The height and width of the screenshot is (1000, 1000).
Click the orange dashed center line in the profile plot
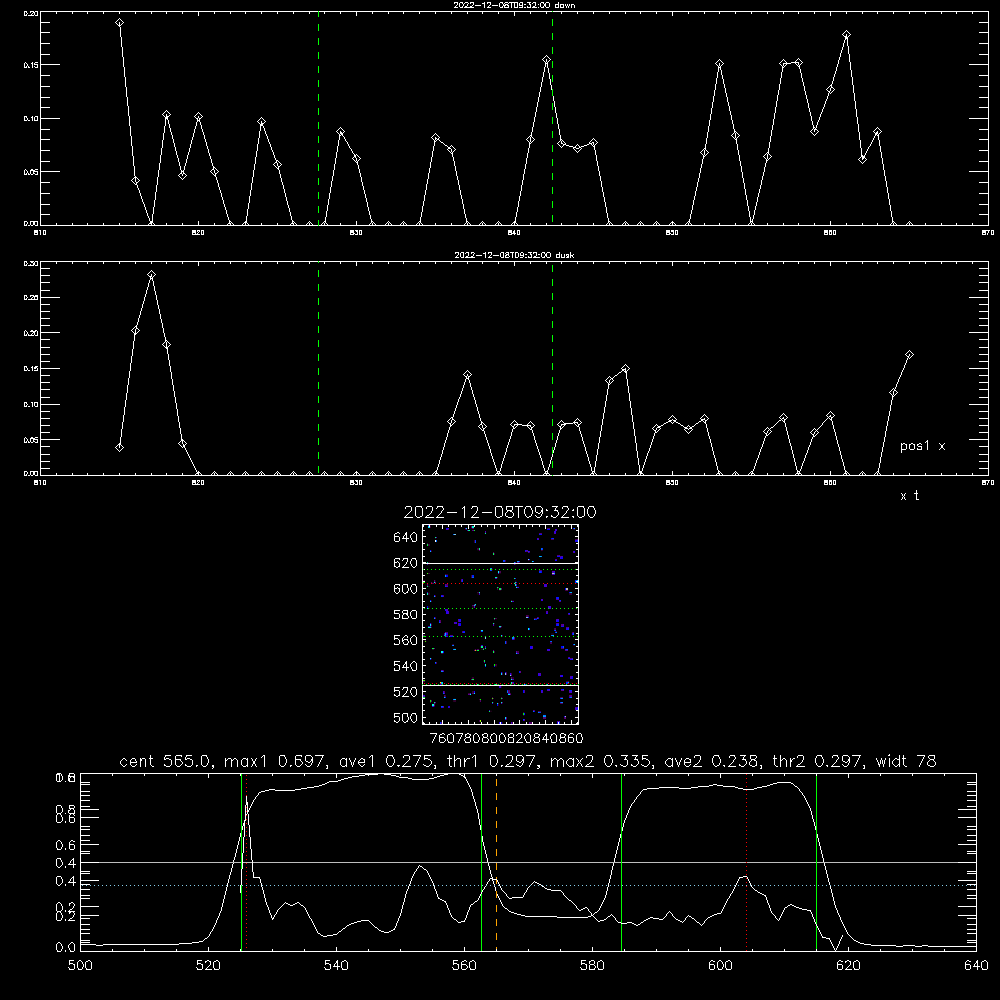pyautogui.click(x=496, y=862)
